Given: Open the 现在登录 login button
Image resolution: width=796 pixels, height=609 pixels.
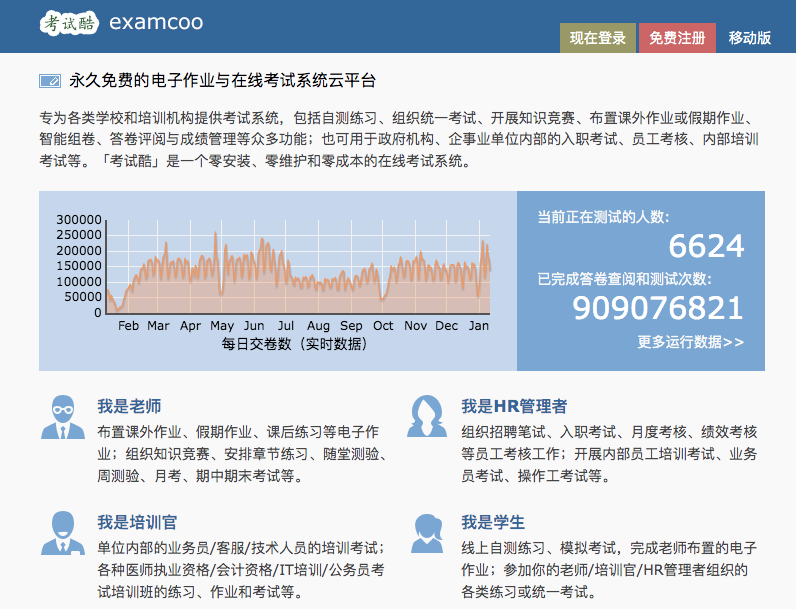Looking at the screenshot, I should (598, 38).
